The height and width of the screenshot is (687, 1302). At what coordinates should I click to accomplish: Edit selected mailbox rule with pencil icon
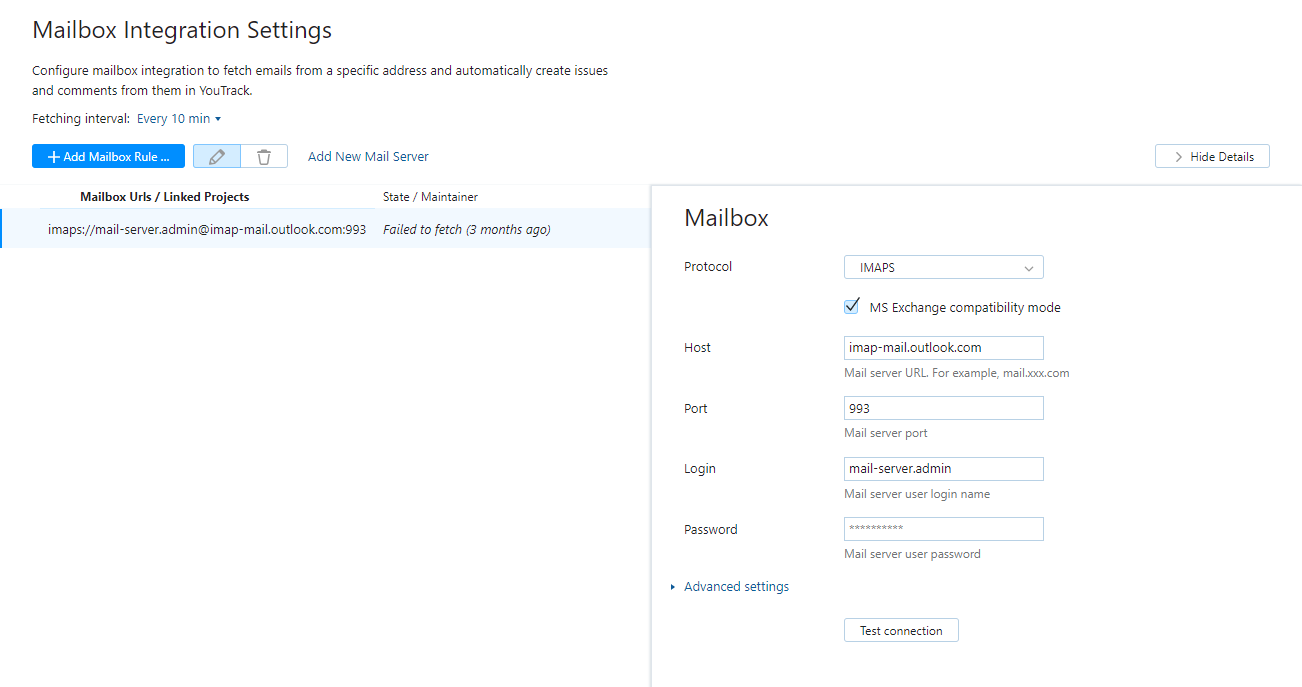coord(217,156)
